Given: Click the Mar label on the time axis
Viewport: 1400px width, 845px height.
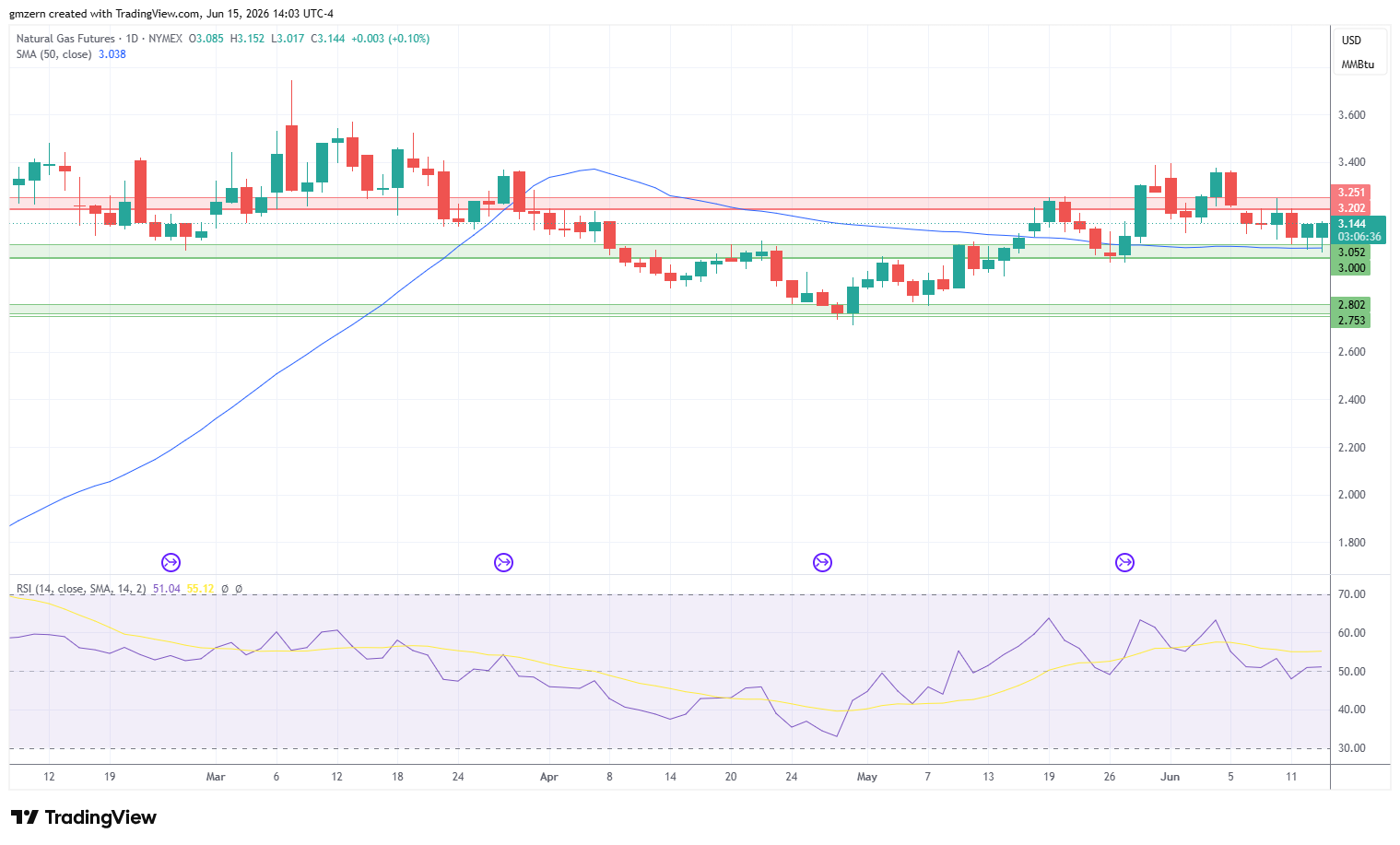Looking at the screenshot, I should pyautogui.click(x=216, y=777).
